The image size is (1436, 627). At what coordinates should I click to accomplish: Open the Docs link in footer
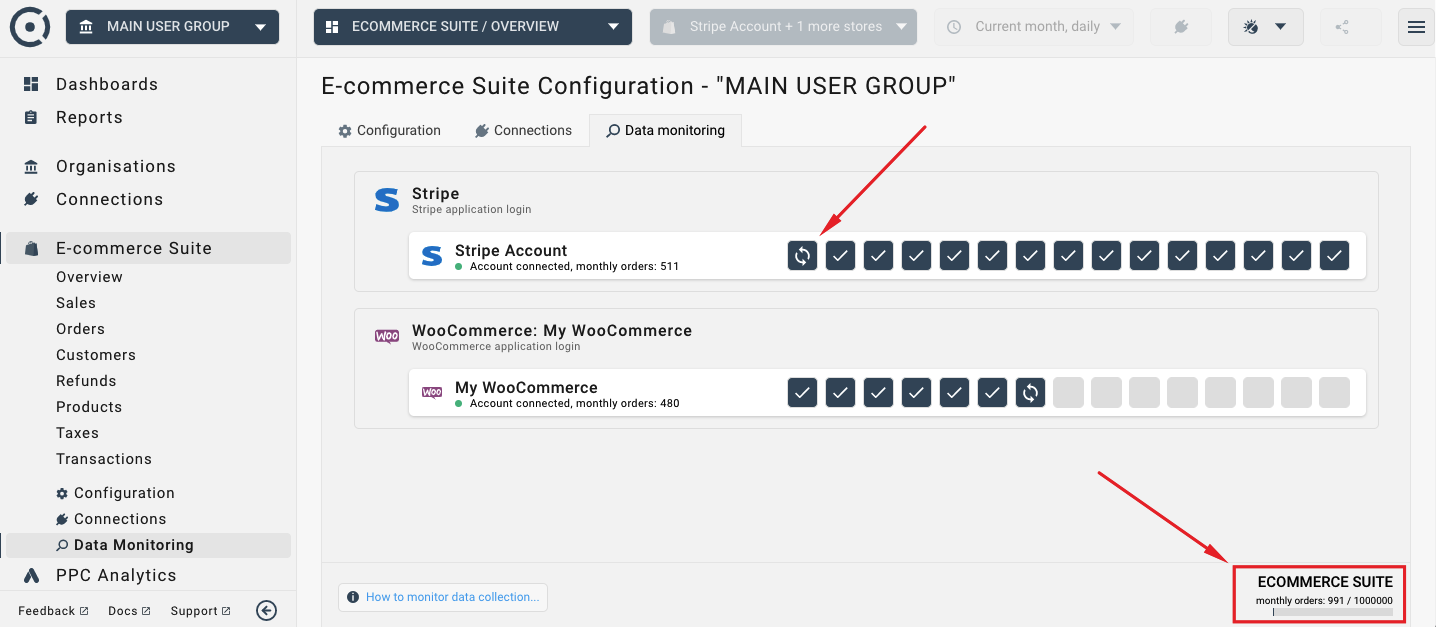(x=129, y=611)
